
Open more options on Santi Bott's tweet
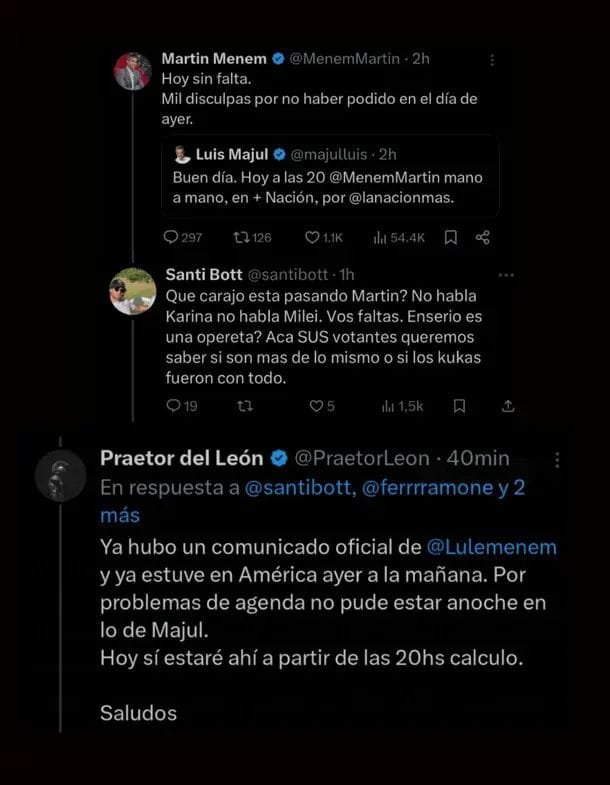[506, 275]
